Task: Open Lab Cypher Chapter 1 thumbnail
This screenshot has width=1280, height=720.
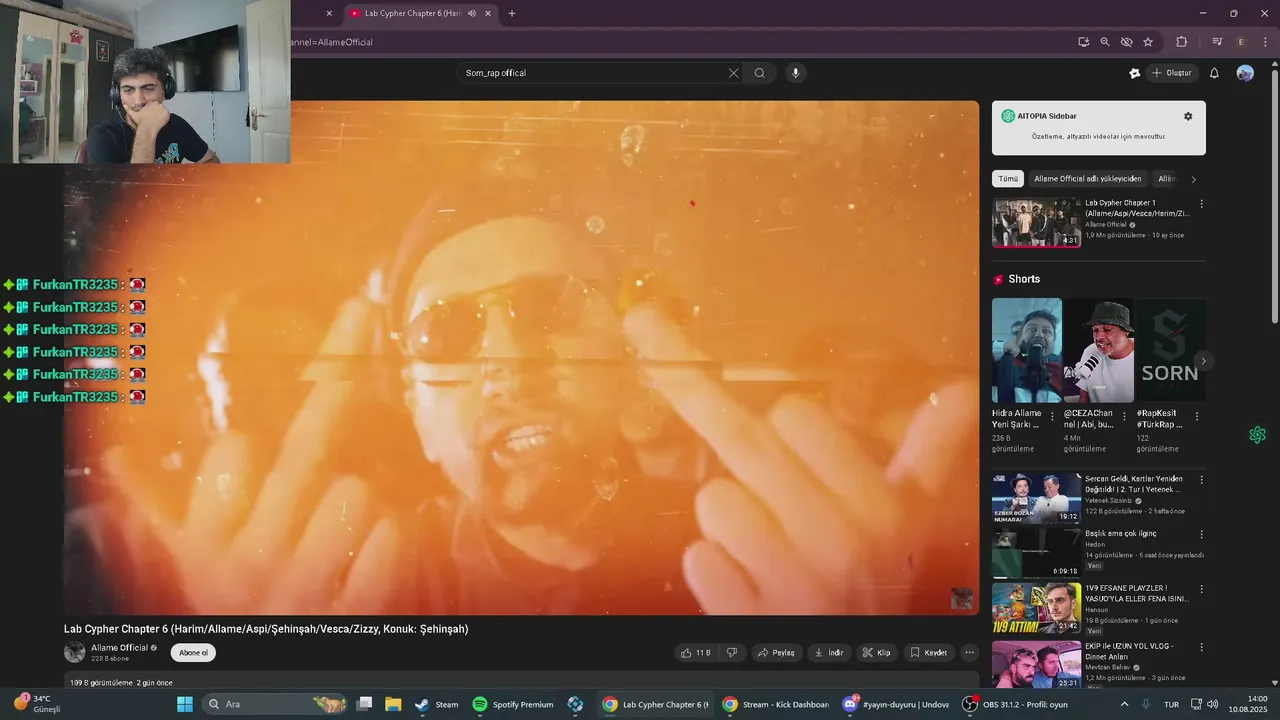Action: click(1036, 223)
